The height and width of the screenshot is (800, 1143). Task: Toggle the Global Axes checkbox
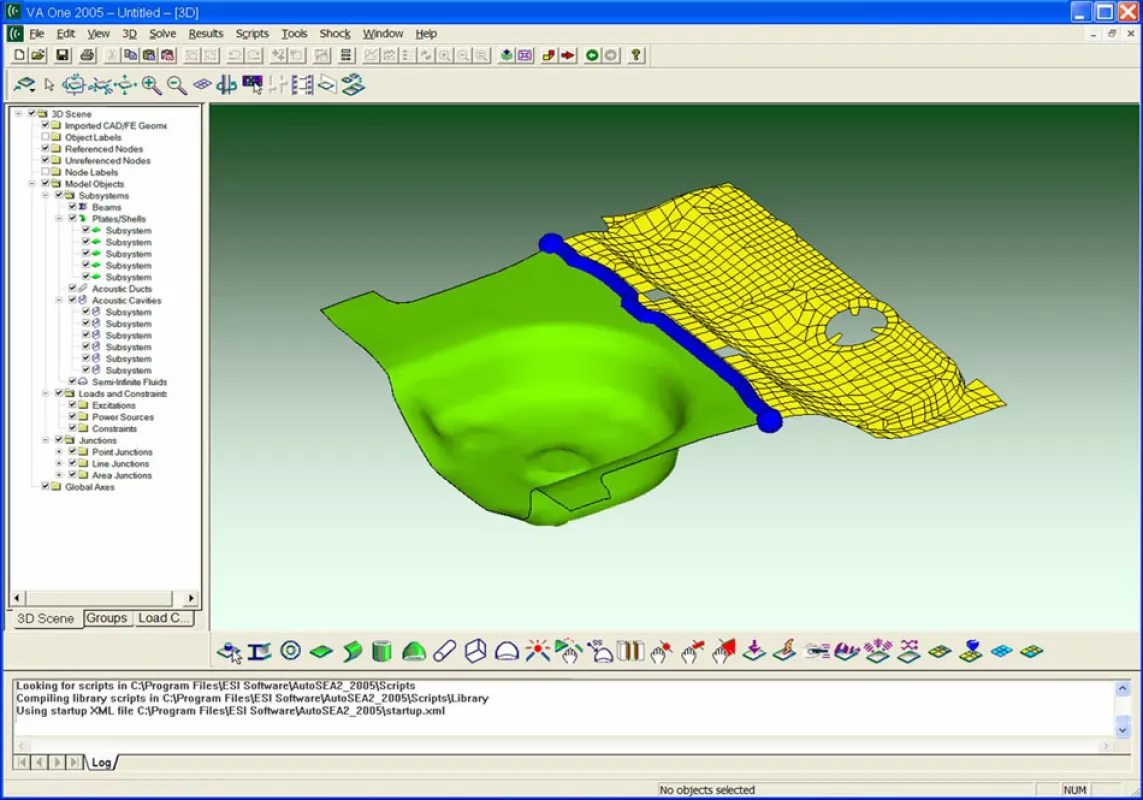click(x=45, y=487)
